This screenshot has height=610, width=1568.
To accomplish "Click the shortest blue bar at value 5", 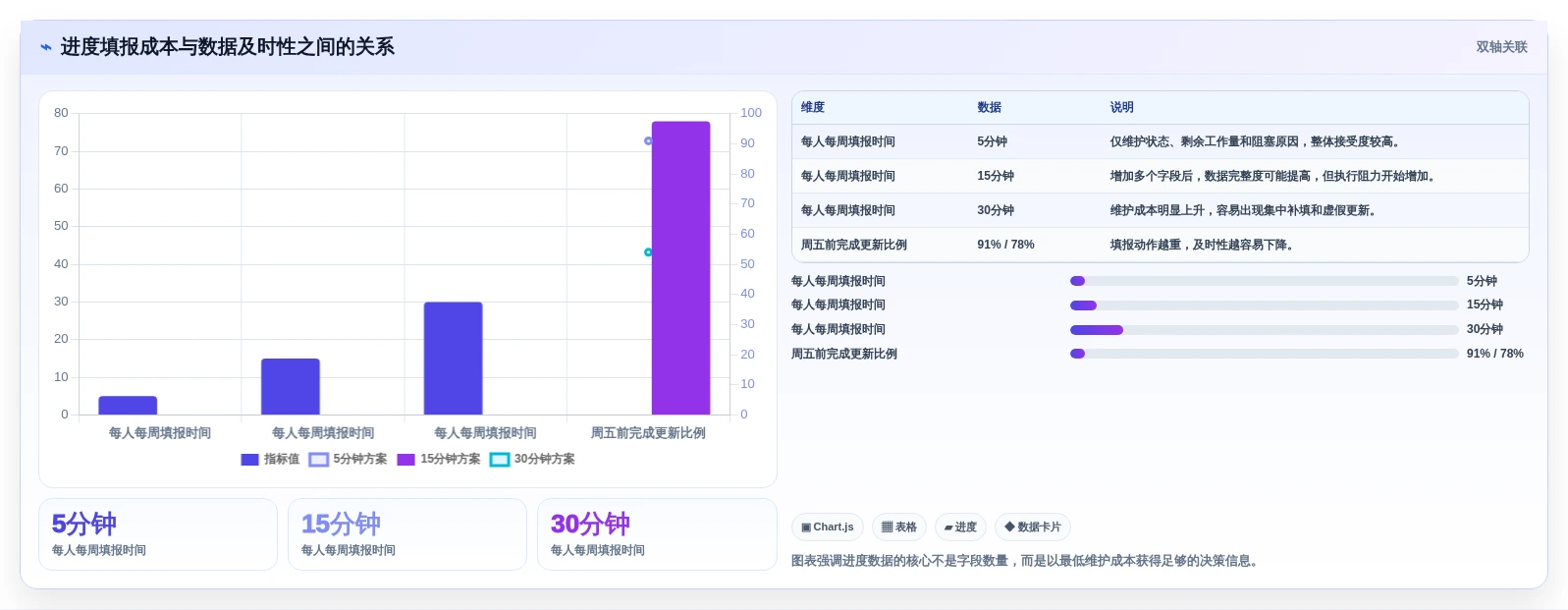I will tap(128, 406).
